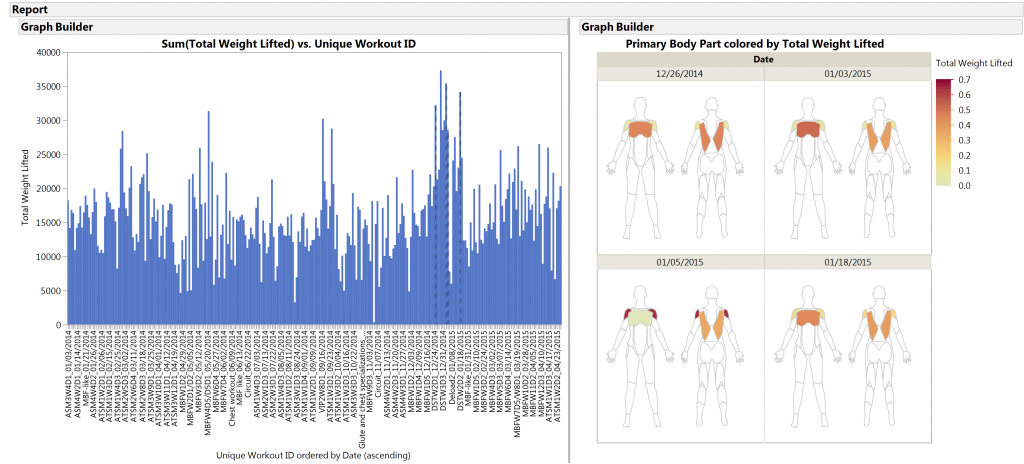1024x464 pixels.
Task: Click the 25000 y-axis tick value
Action: (49, 154)
